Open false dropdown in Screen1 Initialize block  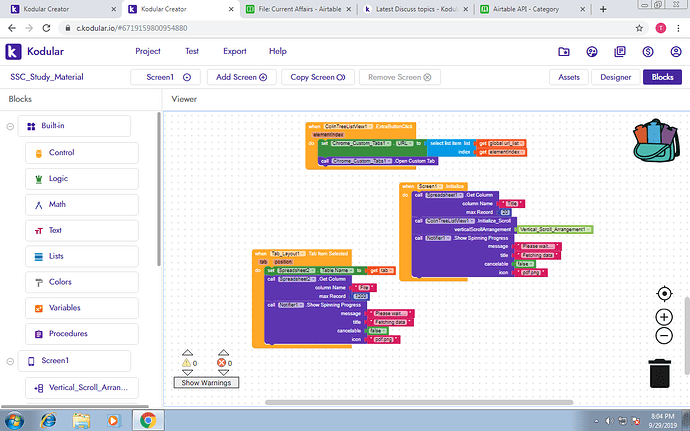pos(525,264)
